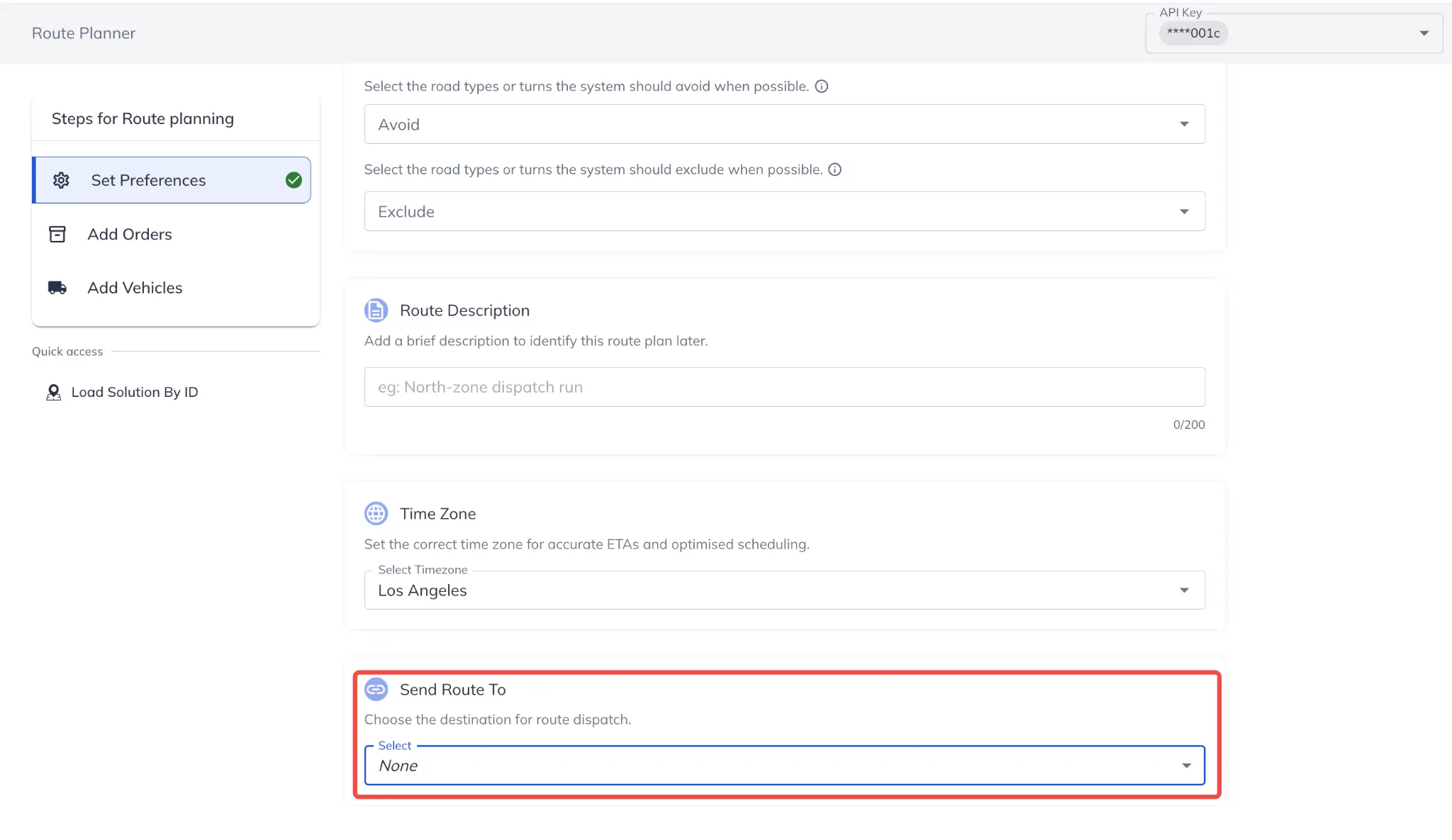Click the 0/200 character counter
The image size is (1452, 840).
(1189, 425)
